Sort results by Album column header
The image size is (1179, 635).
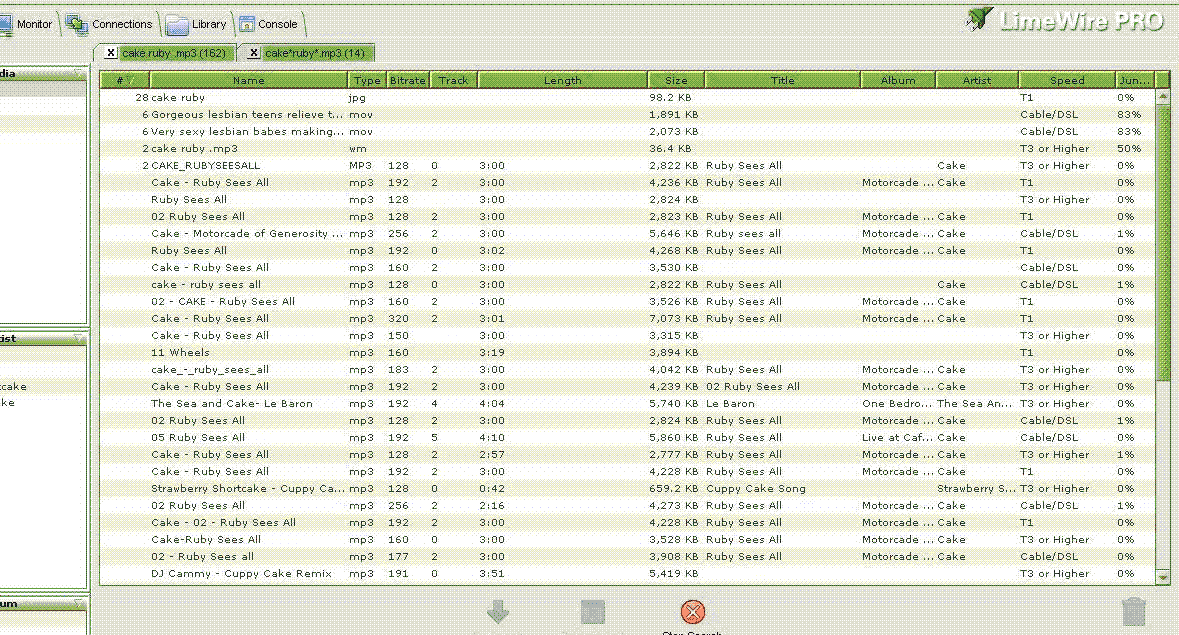(x=898, y=80)
